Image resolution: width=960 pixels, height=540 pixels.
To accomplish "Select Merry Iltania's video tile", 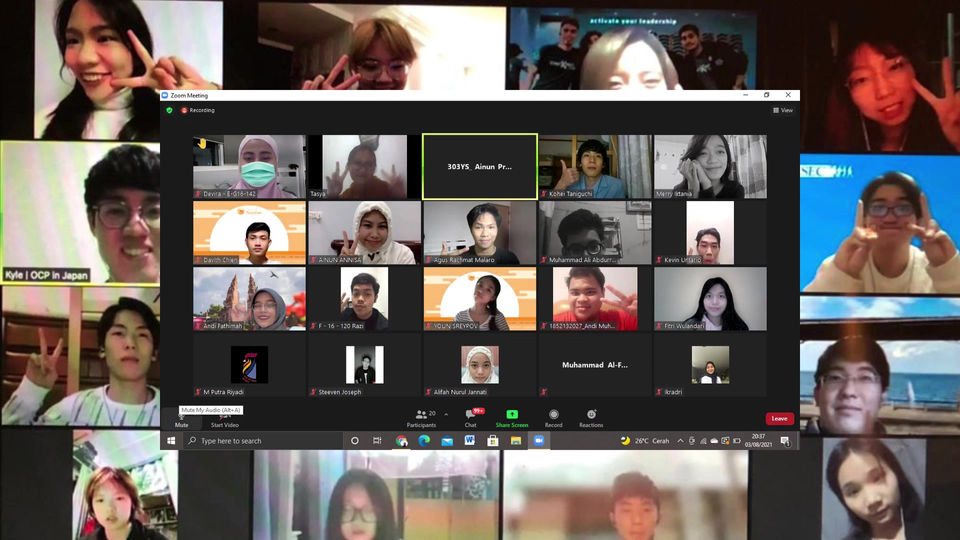I will (710, 167).
